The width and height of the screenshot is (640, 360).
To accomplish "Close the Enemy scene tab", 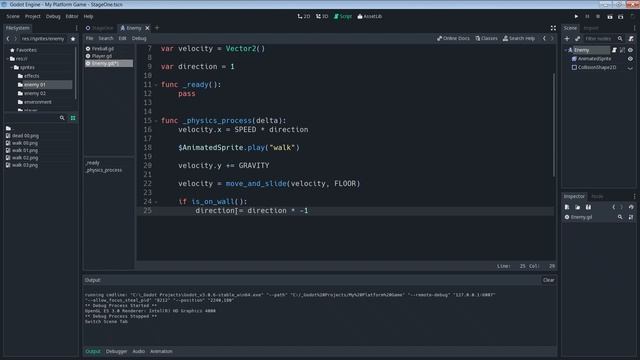I will click(x=147, y=28).
